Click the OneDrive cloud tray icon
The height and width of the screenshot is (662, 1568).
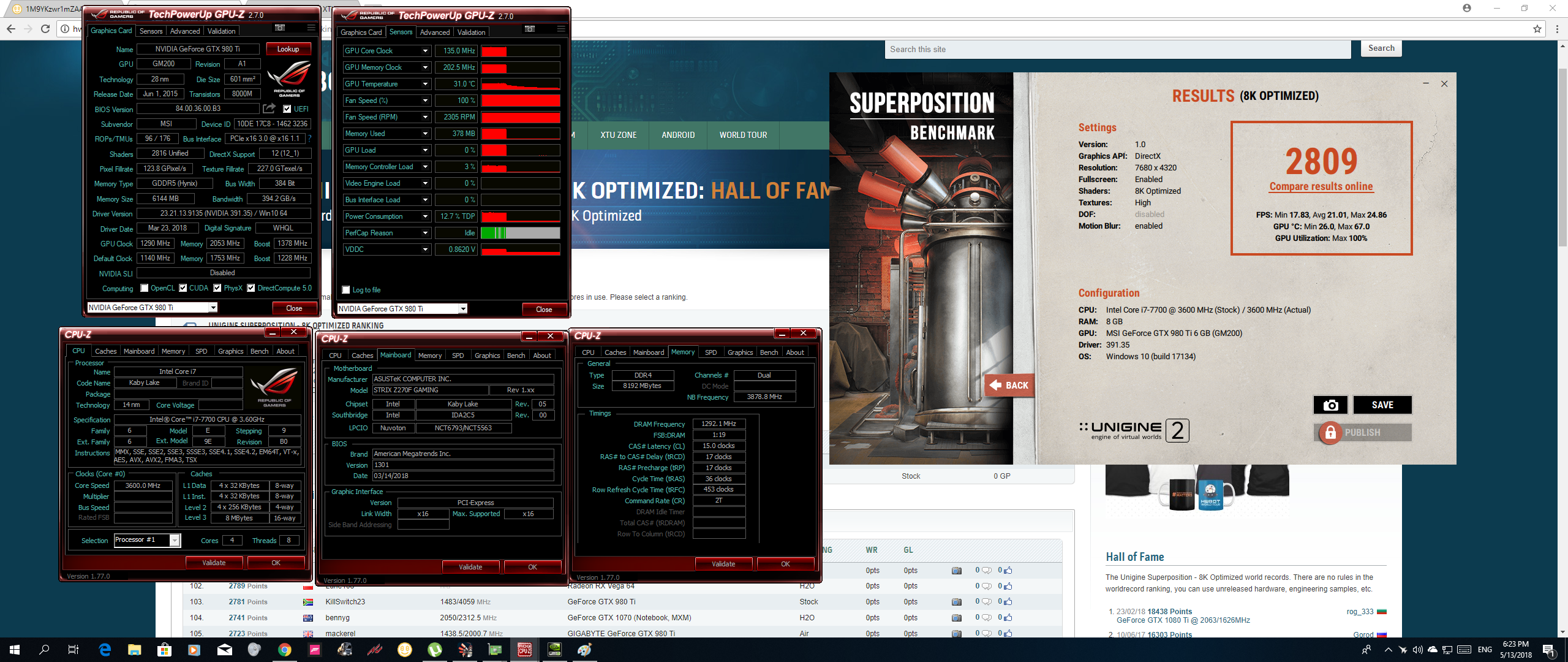pos(1432,650)
